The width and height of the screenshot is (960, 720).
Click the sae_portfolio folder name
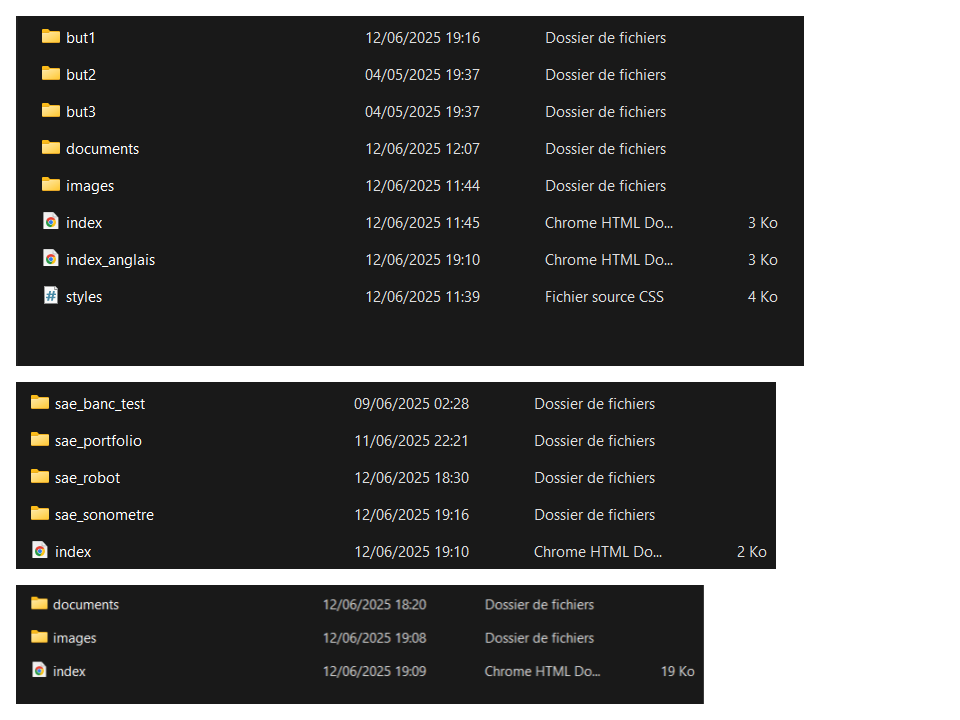[x=98, y=441]
